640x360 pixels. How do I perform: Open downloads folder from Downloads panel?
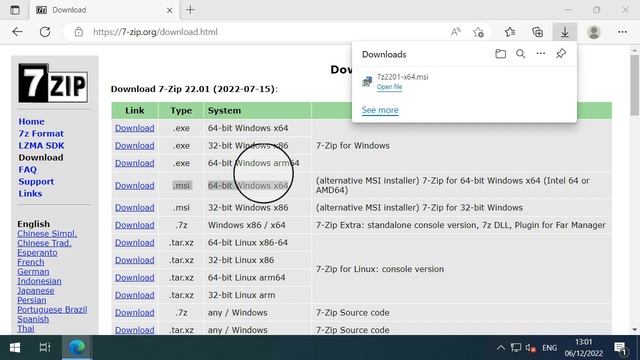pos(500,54)
